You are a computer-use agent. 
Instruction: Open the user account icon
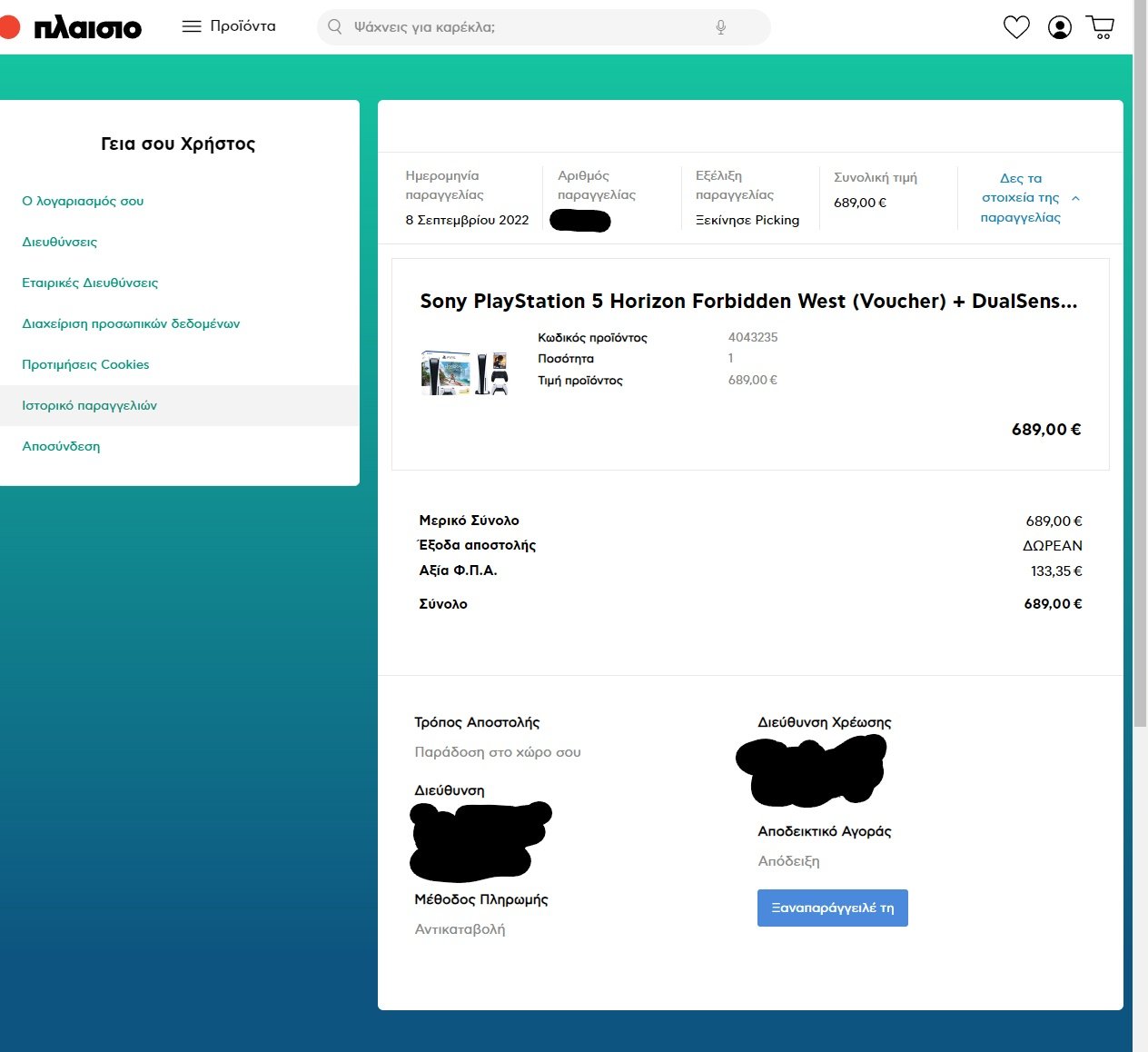click(1059, 27)
